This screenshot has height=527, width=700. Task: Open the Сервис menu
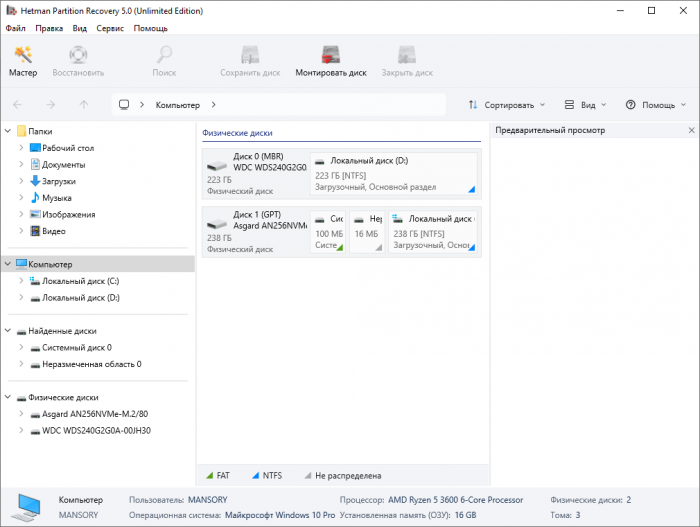[110, 28]
